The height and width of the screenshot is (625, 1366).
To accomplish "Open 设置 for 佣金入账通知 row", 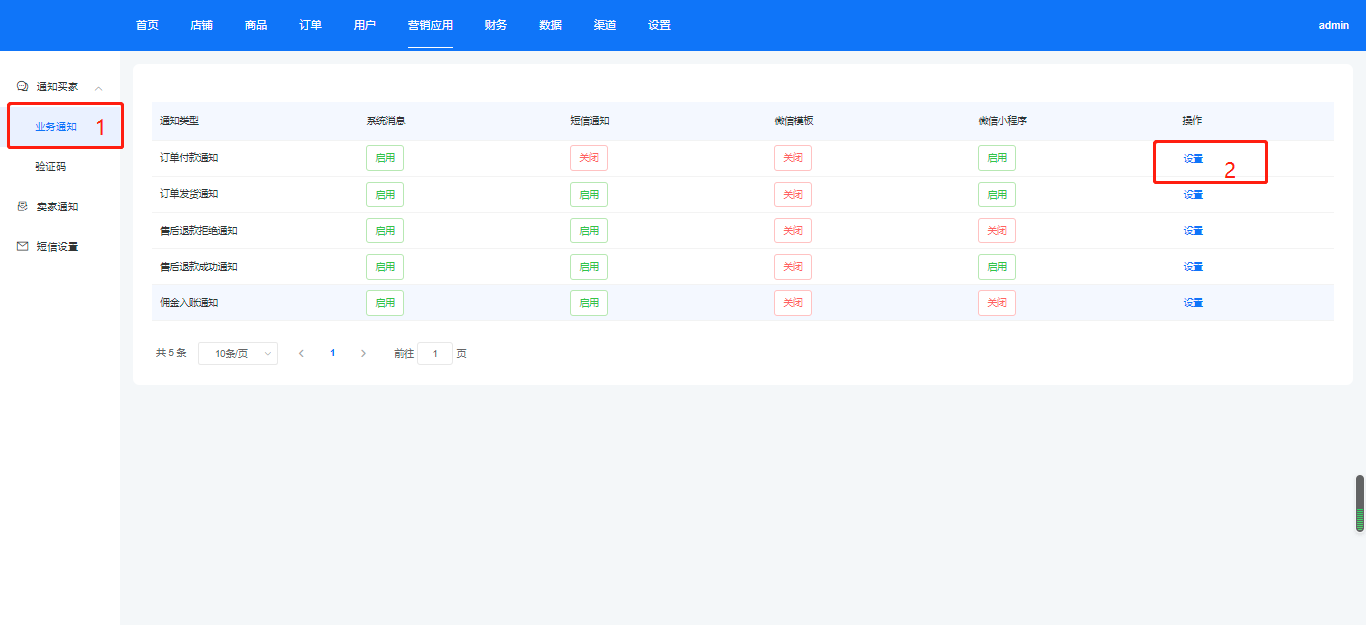I will (1193, 302).
